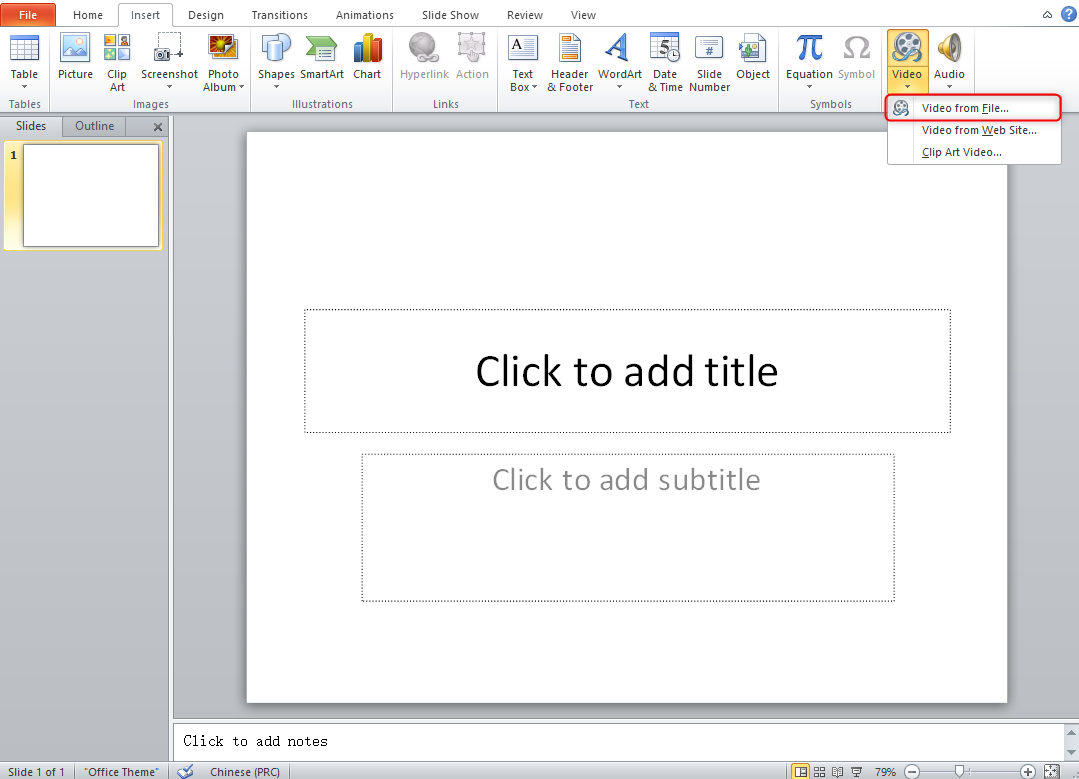Collapse the Video dropdown arrow
Image resolution: width=1079 pixels, height=779 pixels.
point(907,87)
